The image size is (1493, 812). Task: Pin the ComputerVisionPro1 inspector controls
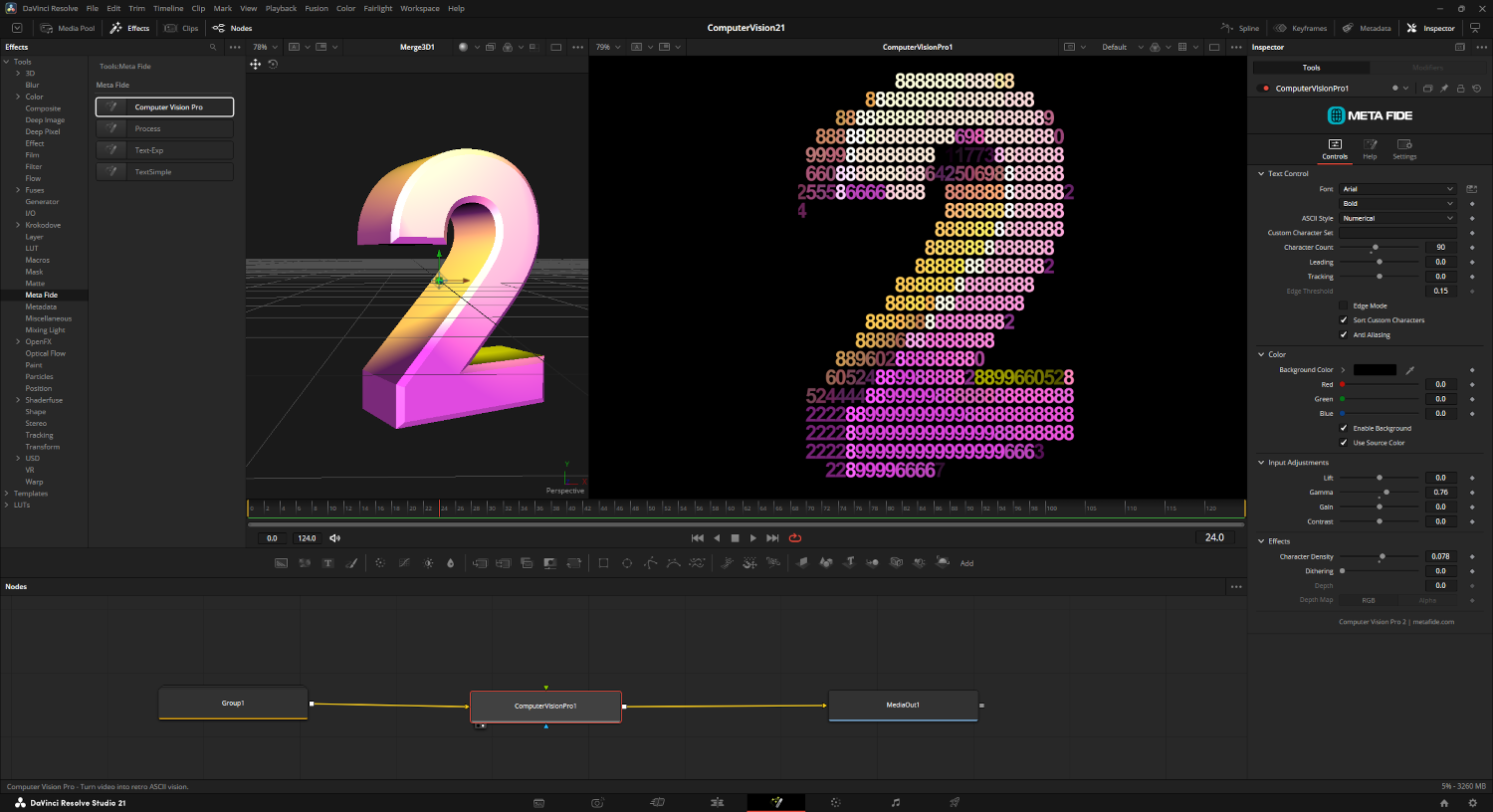coord(1444,89)
